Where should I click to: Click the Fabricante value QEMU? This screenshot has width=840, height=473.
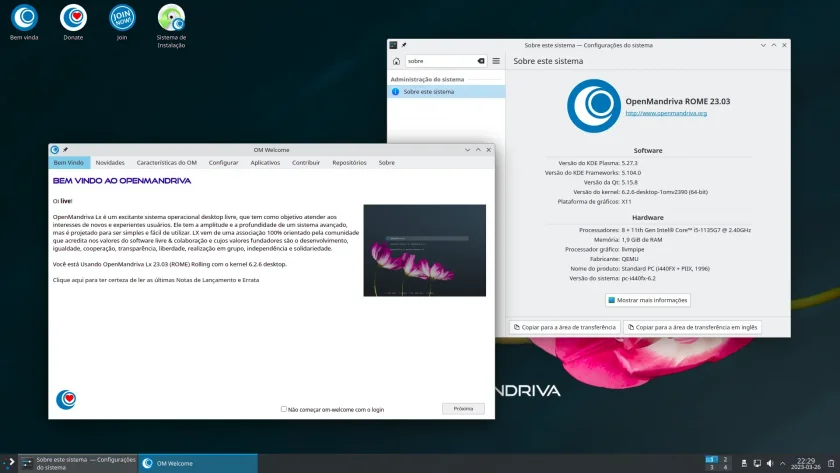coord(629,259)
